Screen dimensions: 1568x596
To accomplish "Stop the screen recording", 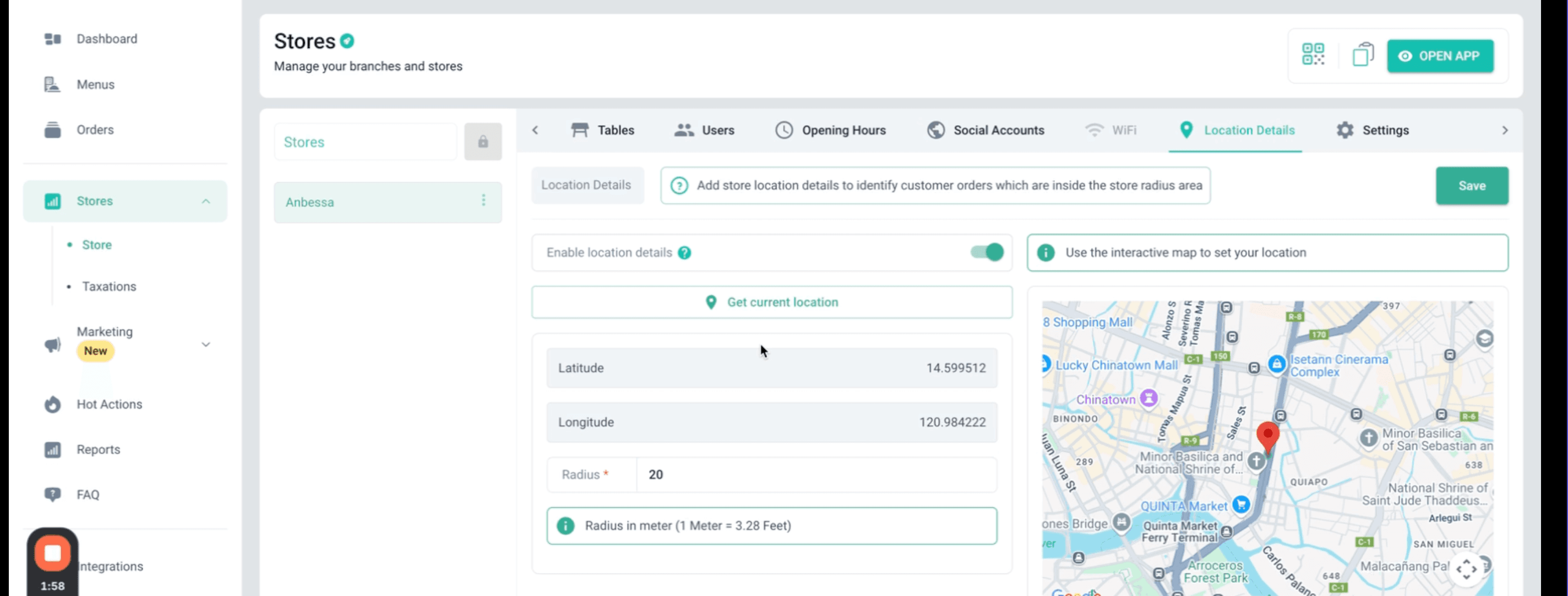I will [52, 554].
